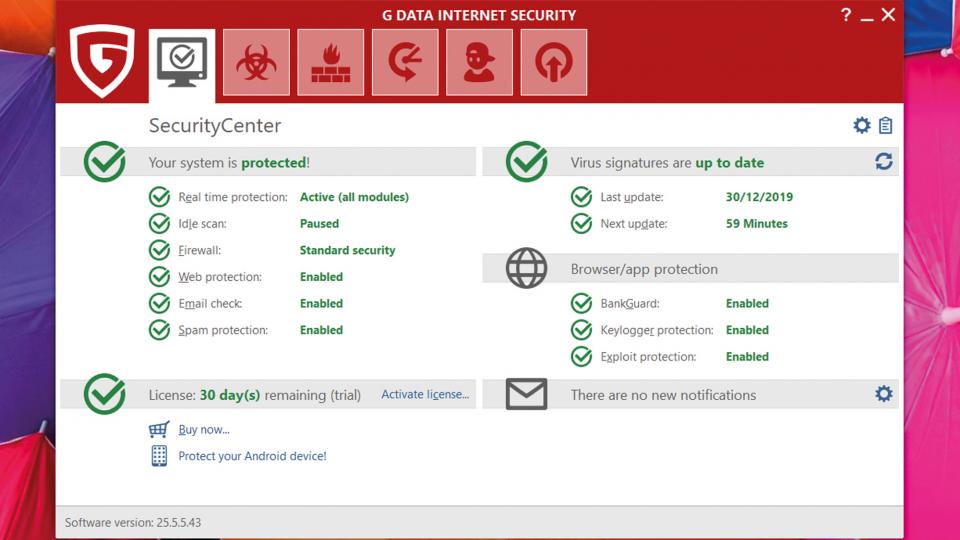Screen dimensions: 960x540
Task: Open help with the question mark
Action: (x=846, y=15)
